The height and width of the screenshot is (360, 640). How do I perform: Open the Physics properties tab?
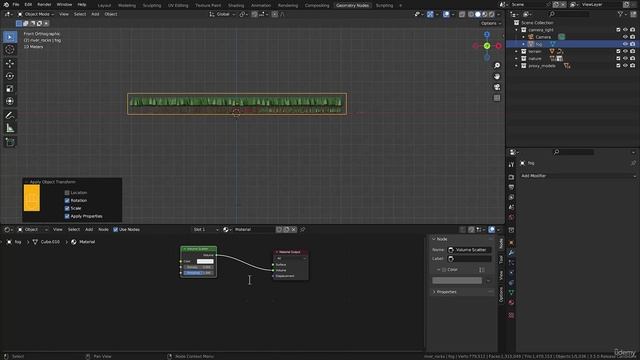click(511, 273)
